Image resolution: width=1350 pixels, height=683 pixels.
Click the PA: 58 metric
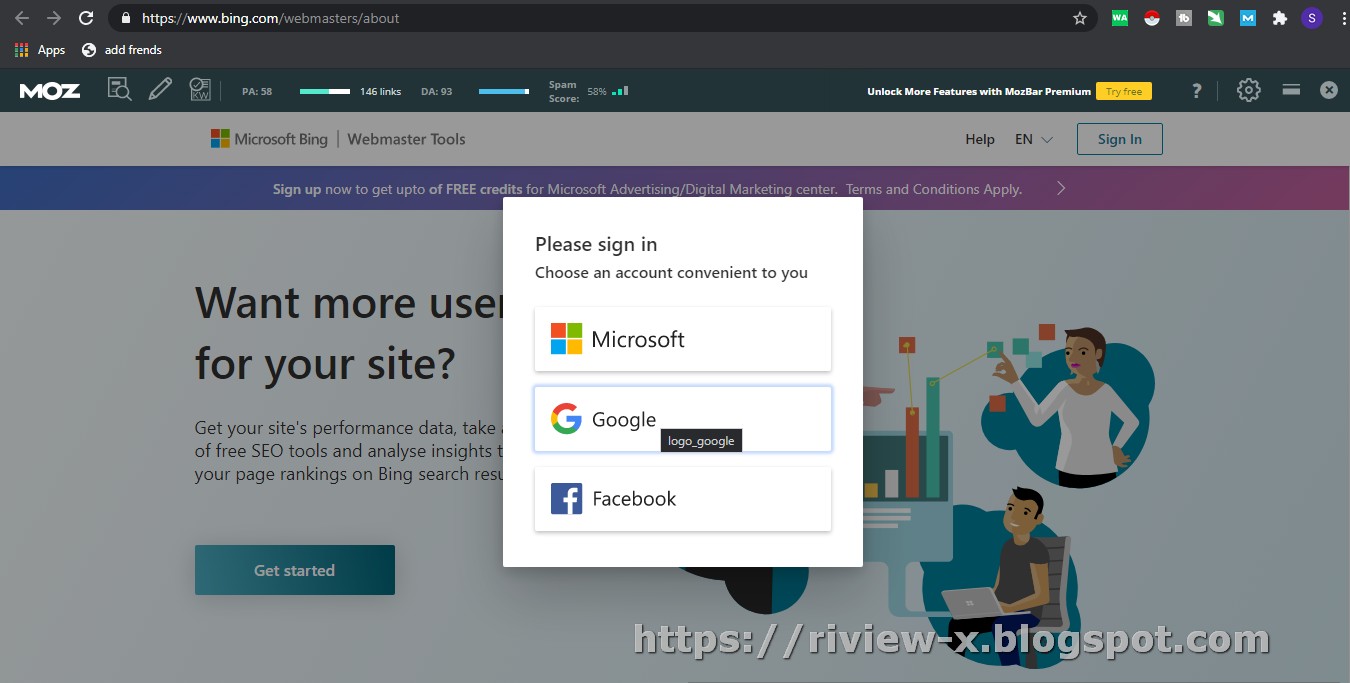point(257,91)
